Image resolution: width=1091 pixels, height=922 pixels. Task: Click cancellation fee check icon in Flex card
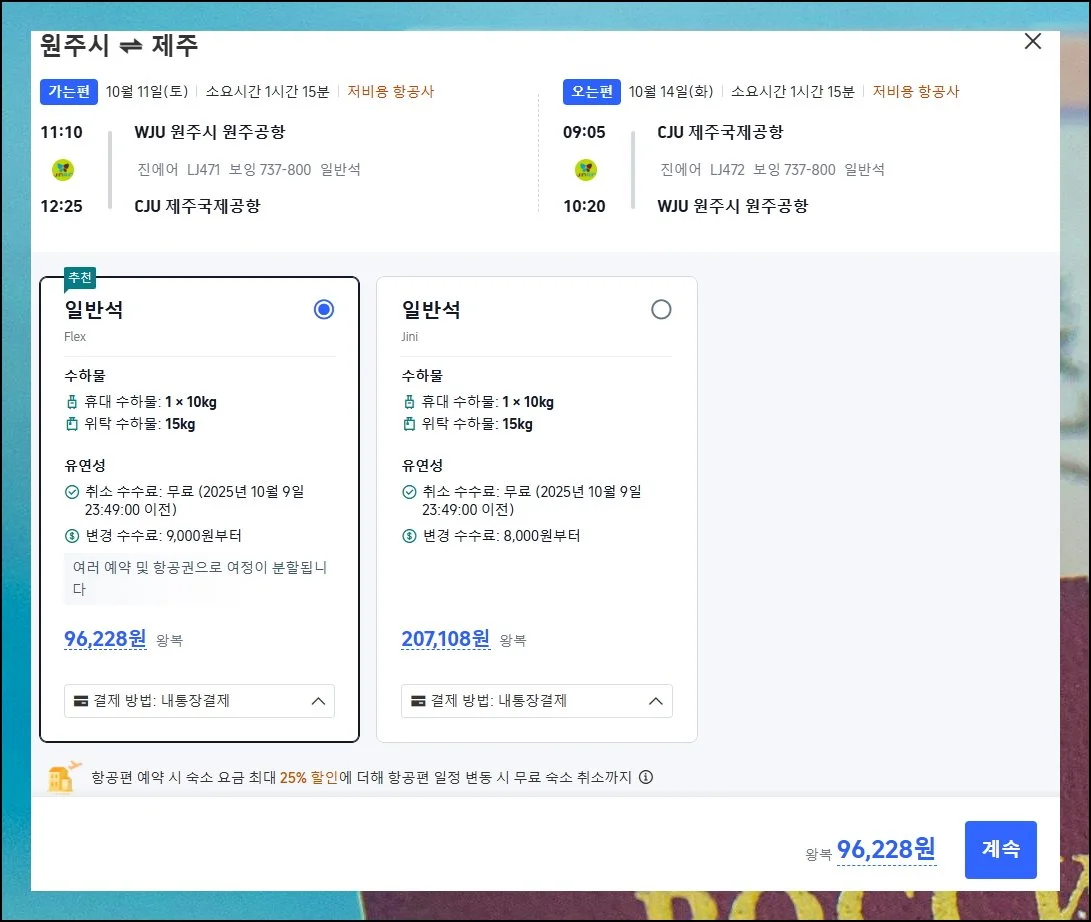click(72, 492)
